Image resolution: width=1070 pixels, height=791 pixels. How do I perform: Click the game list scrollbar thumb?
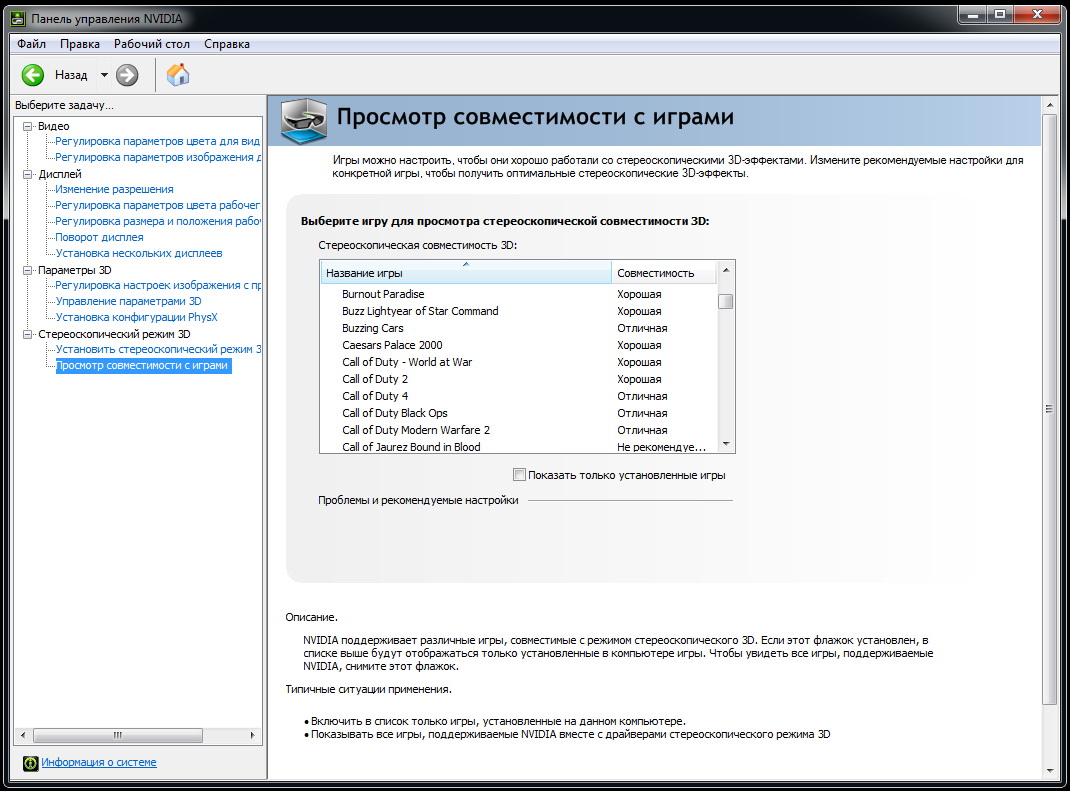[x=726, y=301]
